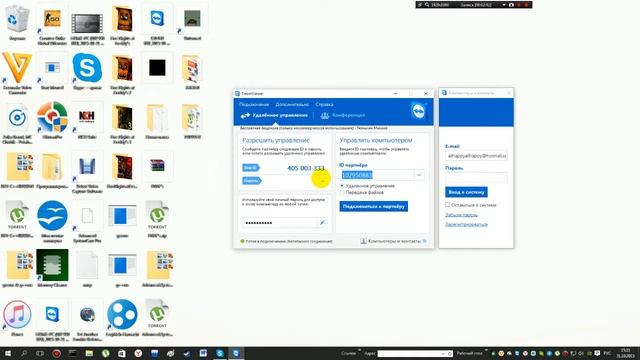
Task: Select the Передача файлов radio button
Action: (x=342, y=192)
